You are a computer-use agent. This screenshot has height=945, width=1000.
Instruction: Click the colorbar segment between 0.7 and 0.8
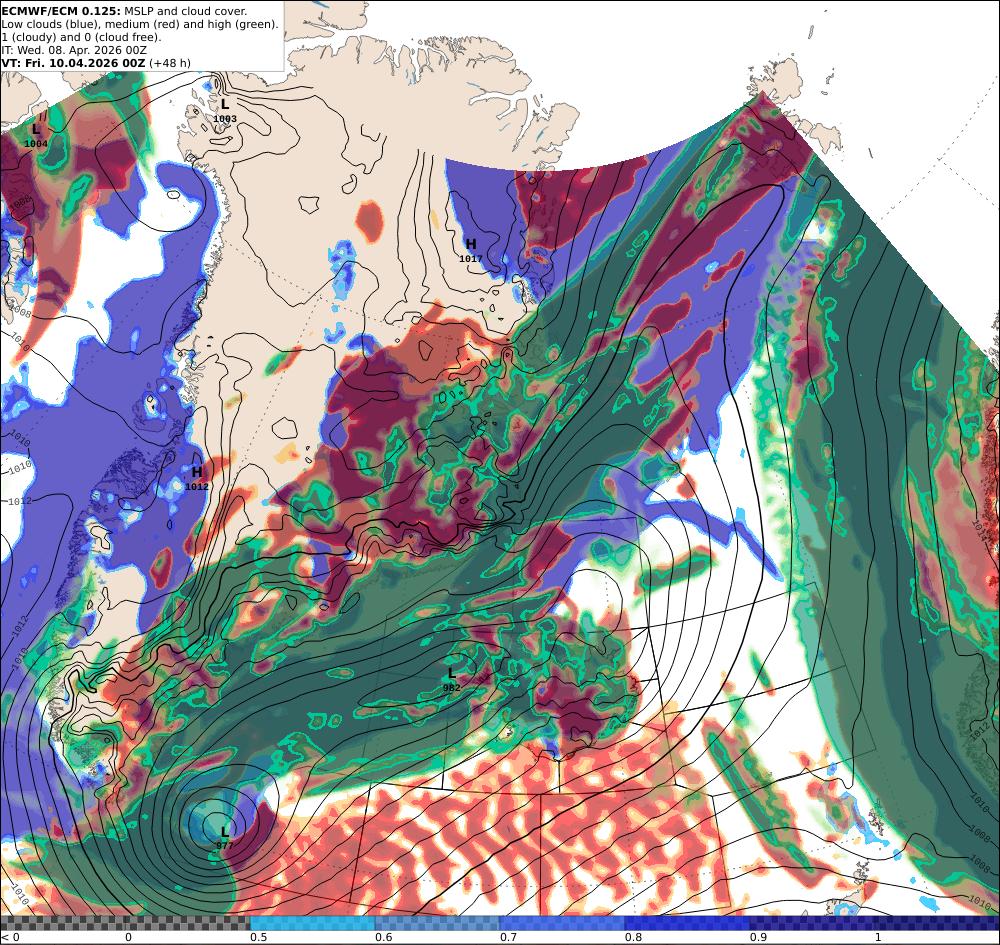[562, 923]
